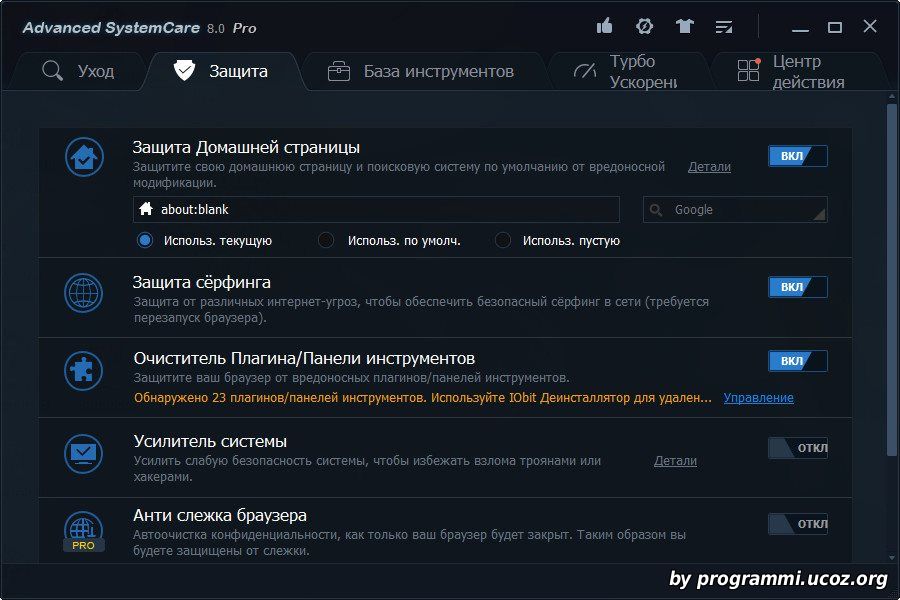The width and height of the screenshot is (900, 600).
Task: Choose the Использ. пустую radio option
Action: pyautogui.click(x=503, y=240)
